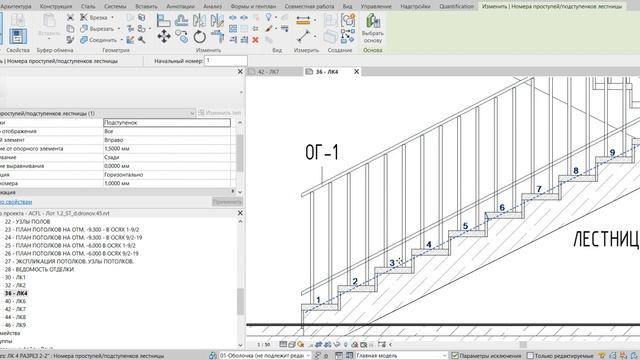The image size is (640, 360).
Task: Click the paint brush icon in Вид panel
Action: [x=269, y=29]
